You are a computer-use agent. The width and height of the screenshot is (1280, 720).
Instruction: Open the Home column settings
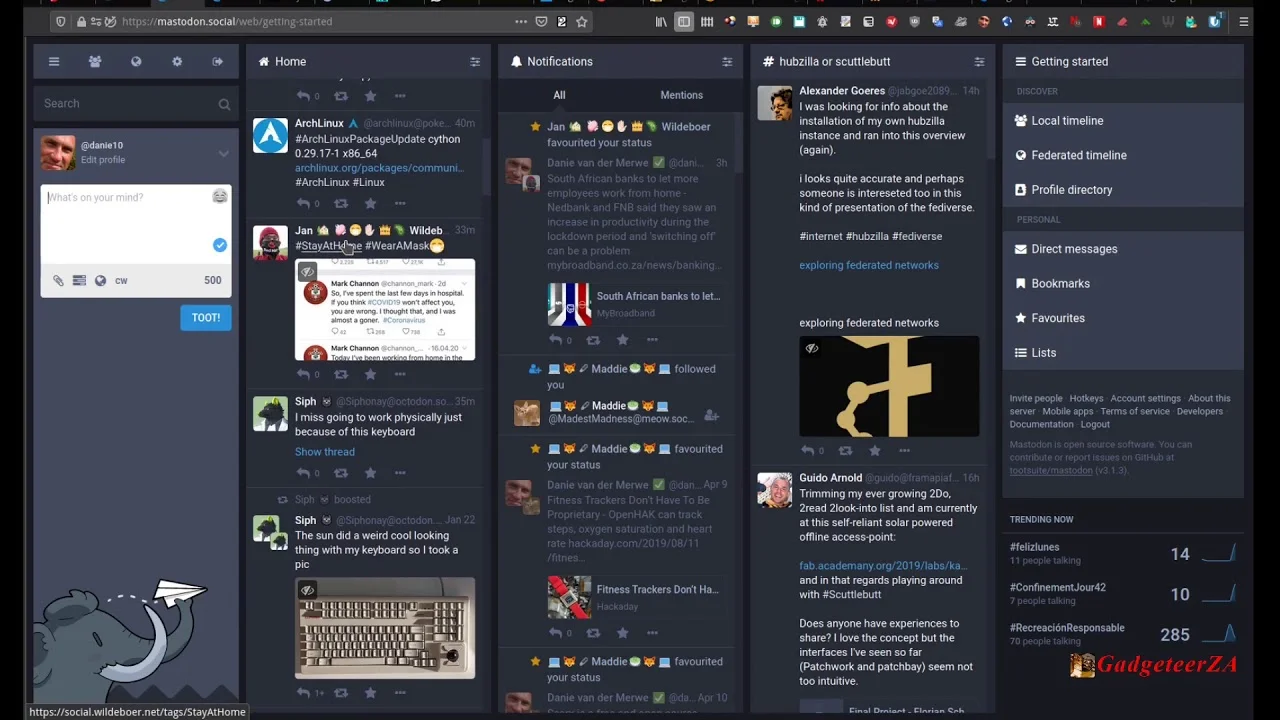(475, 62)
